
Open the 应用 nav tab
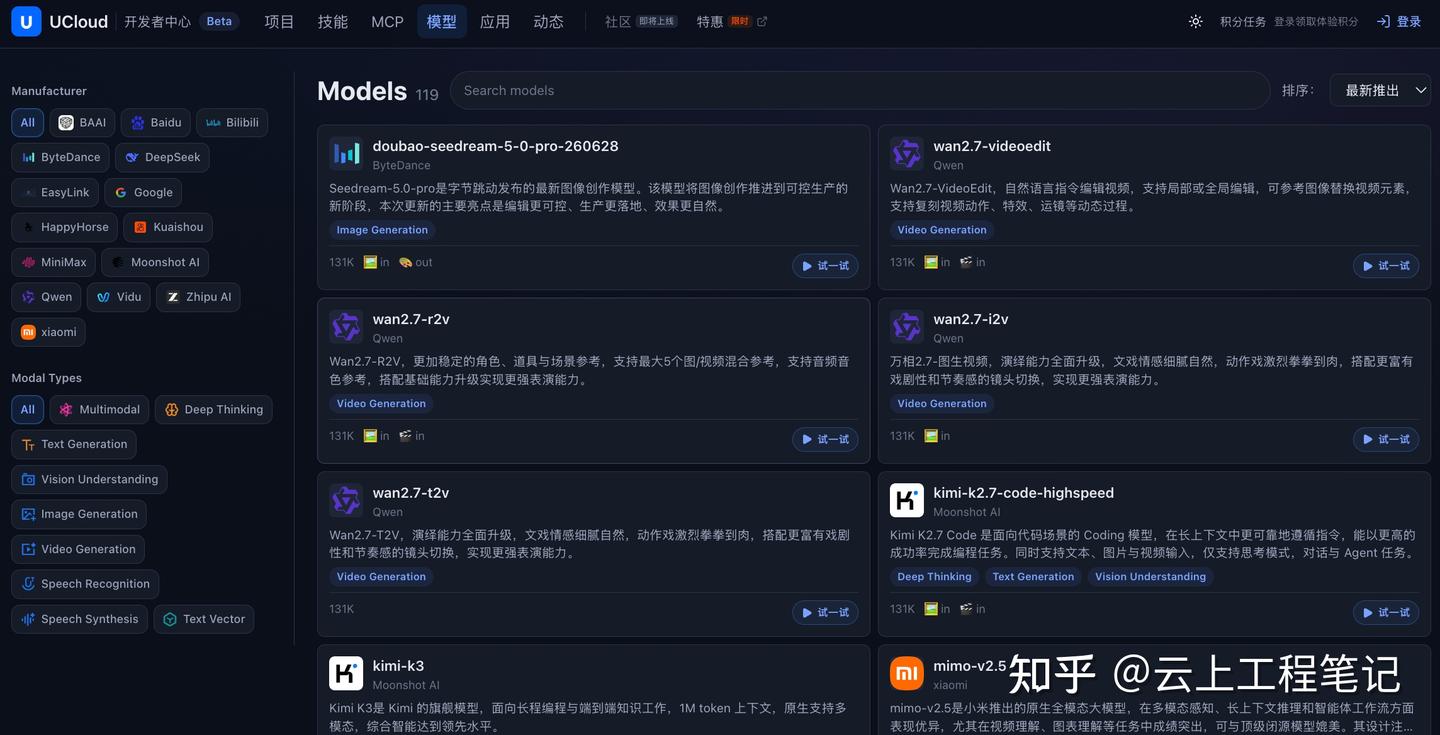[495, 21]
